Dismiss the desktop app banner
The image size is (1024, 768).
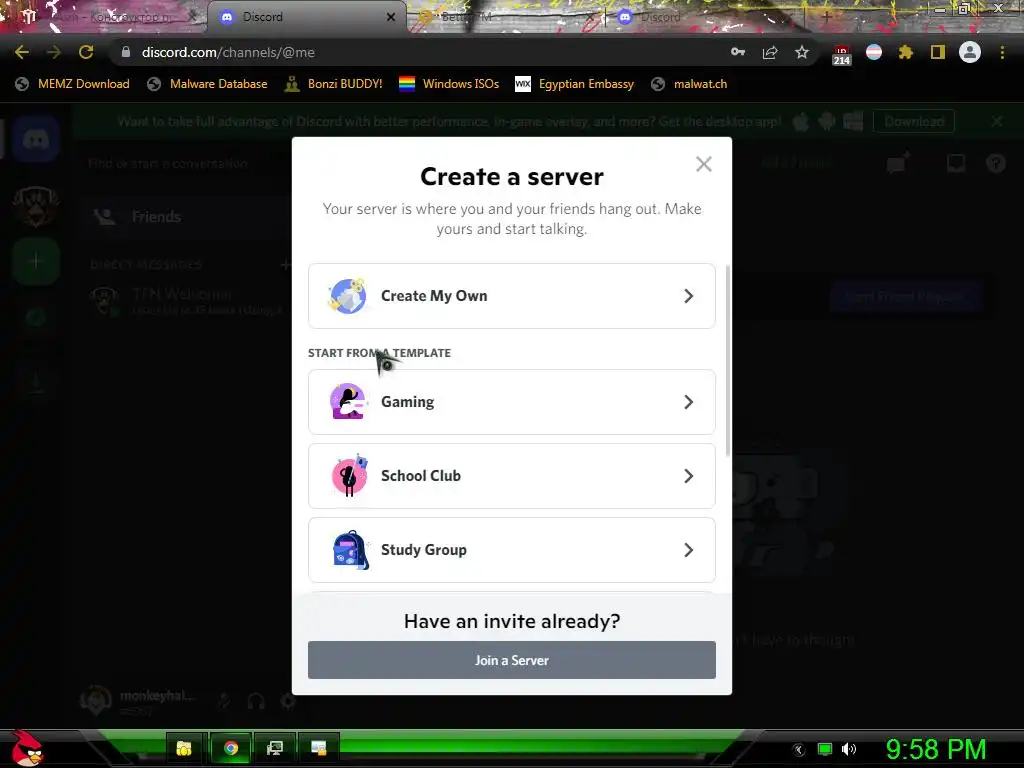point(997,121)
